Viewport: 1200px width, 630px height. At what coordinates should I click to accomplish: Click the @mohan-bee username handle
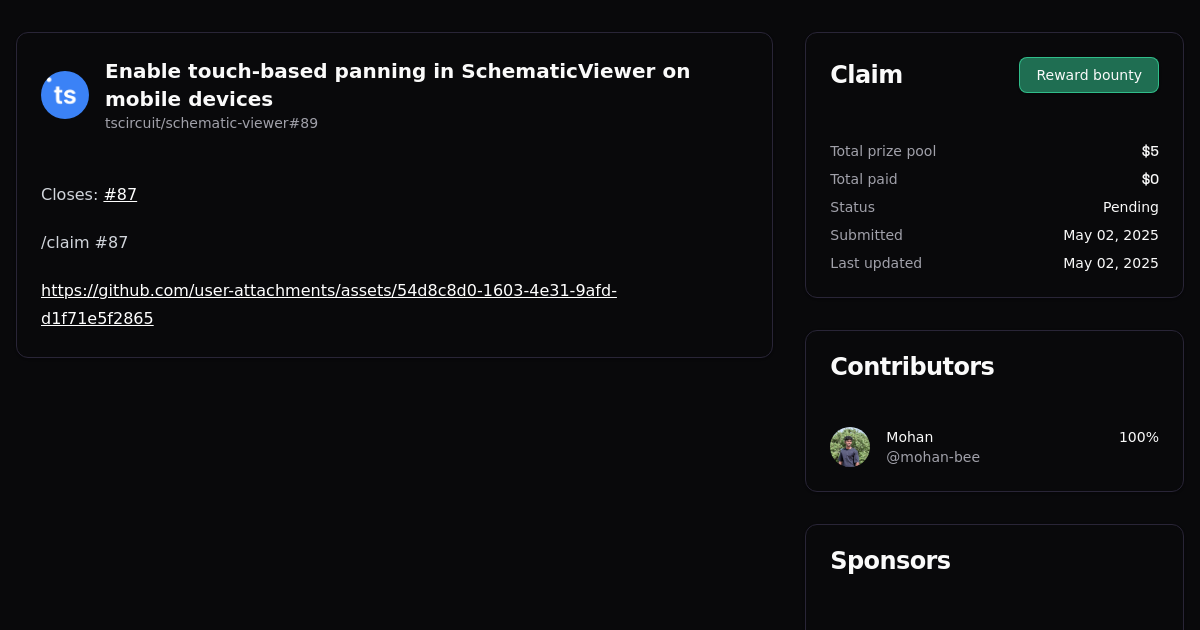[932, 457]
